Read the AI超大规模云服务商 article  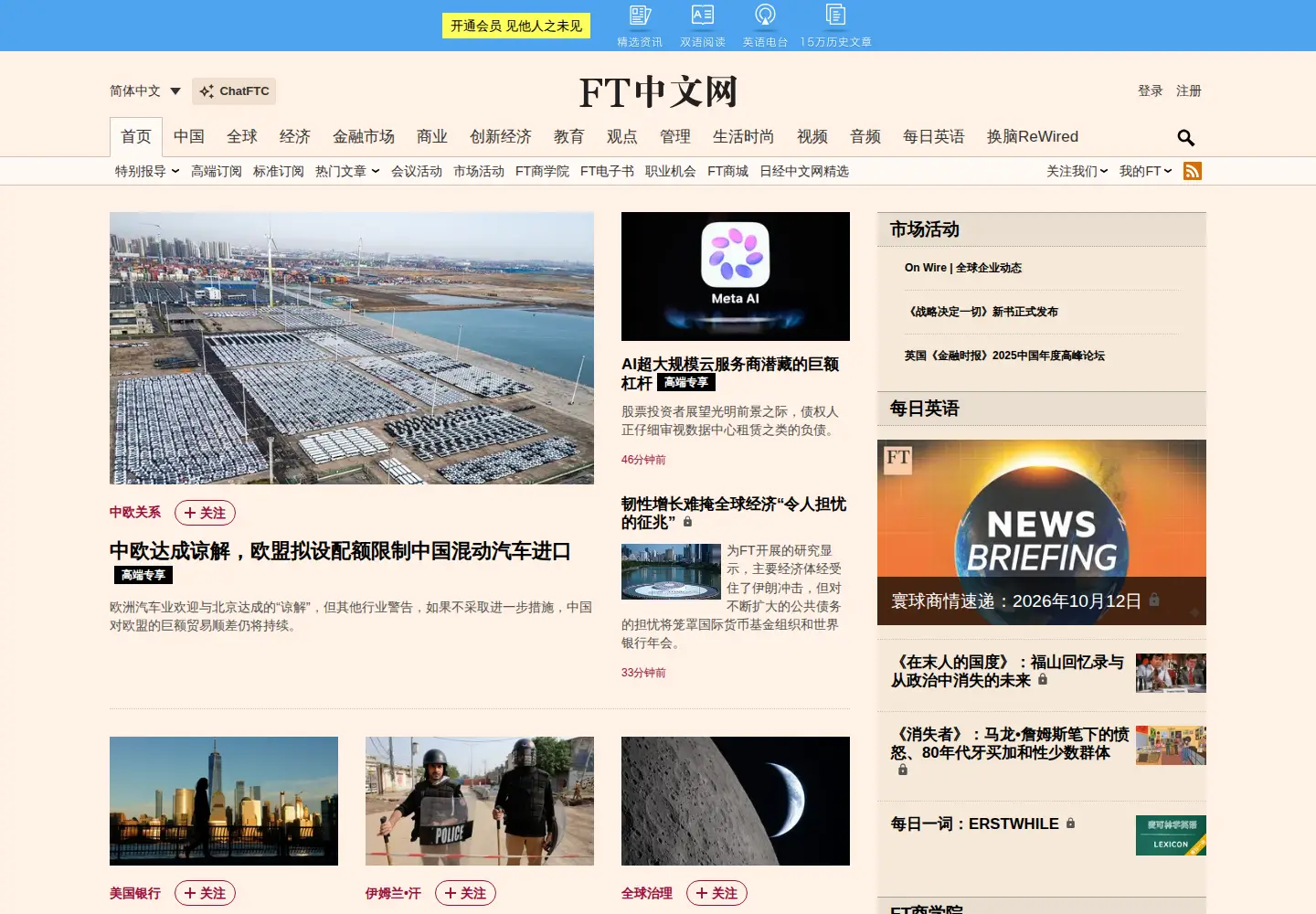coord(730,373)
